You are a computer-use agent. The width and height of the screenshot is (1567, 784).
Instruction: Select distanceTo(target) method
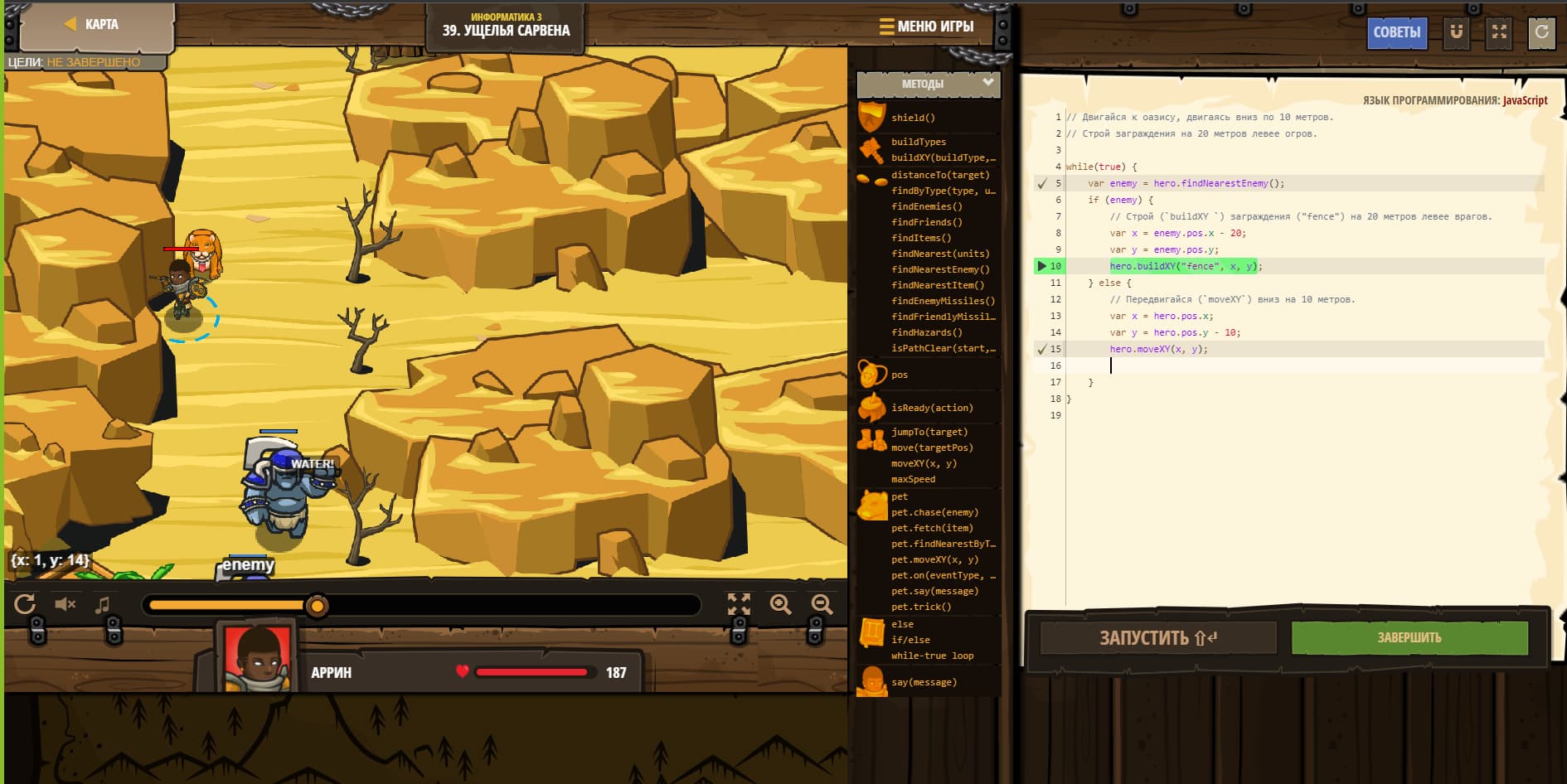940,175
